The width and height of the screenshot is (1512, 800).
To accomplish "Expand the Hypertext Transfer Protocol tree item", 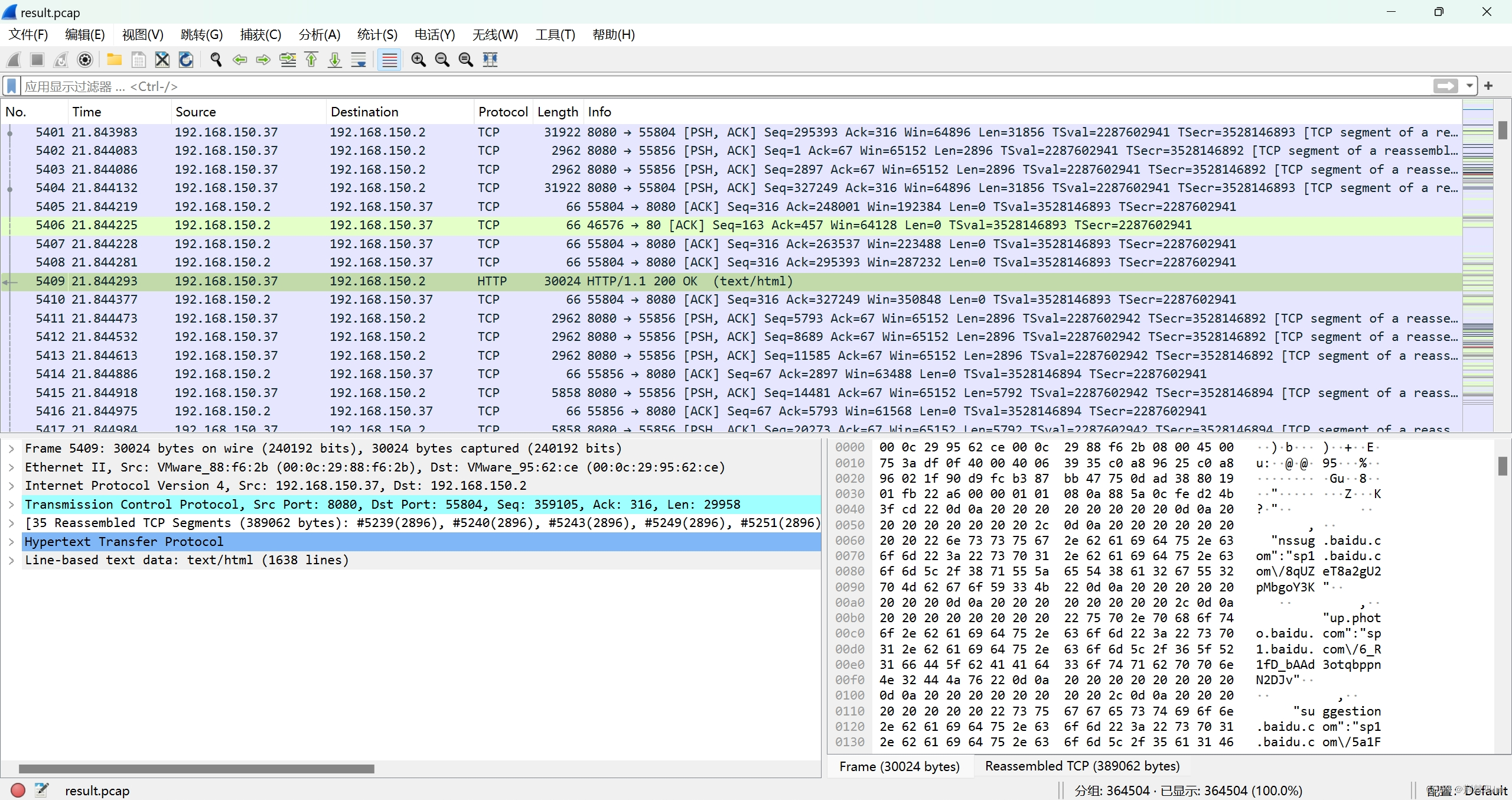I will tap(11, 542).
